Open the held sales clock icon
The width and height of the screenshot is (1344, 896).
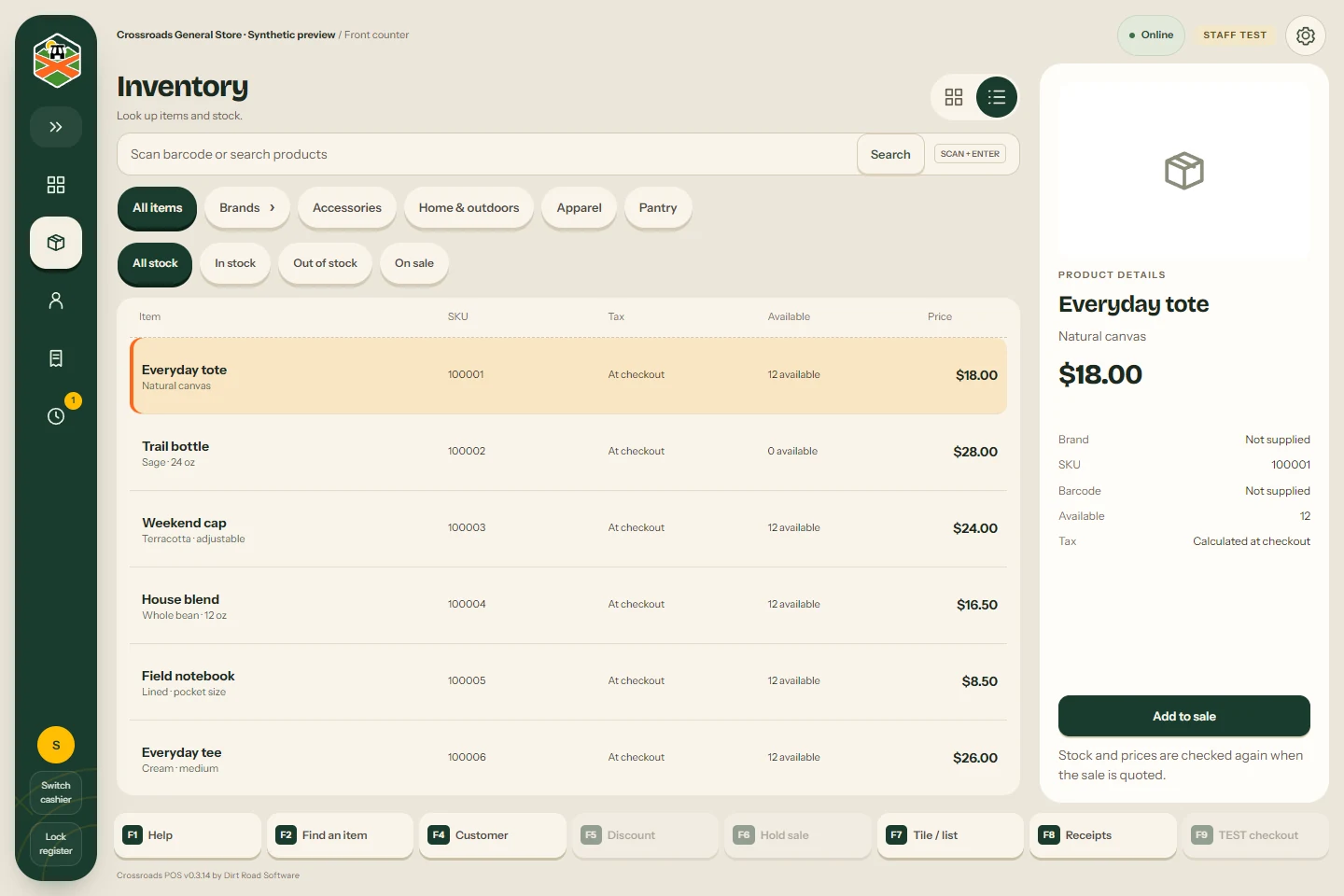click(x=56, y=416)
